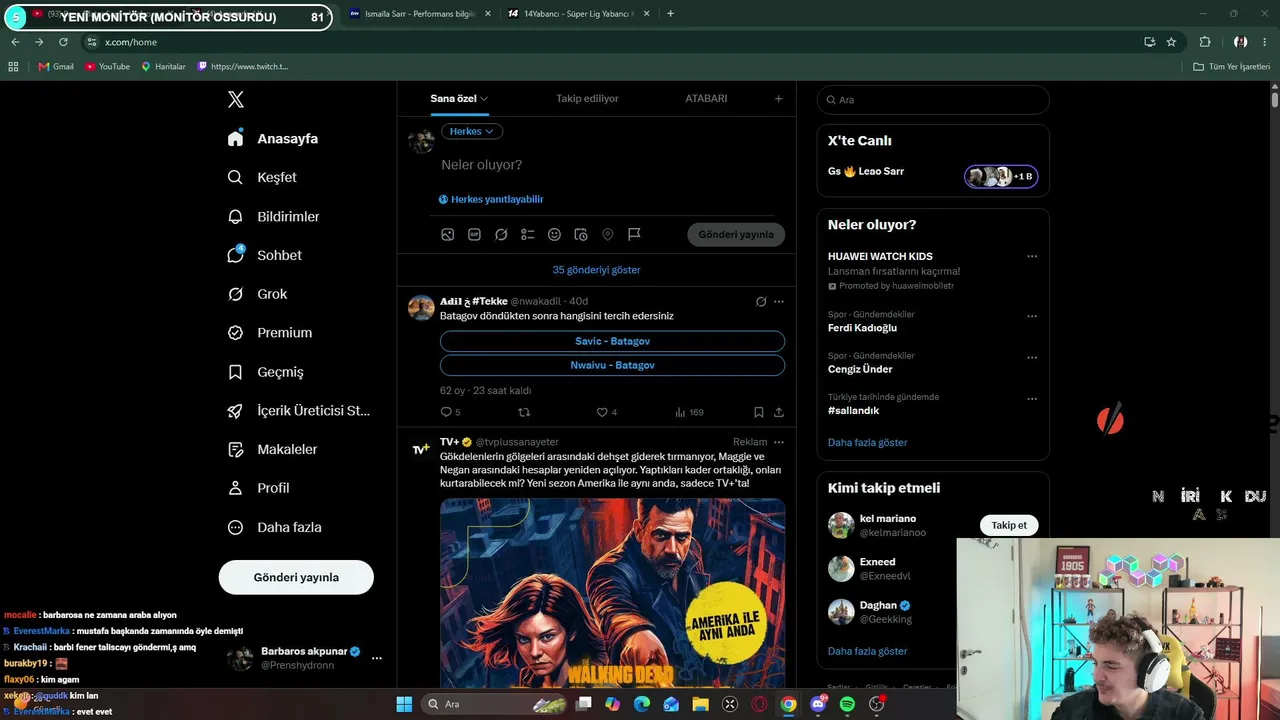Viewport: 1280px width, 720px height.
Task: Click the X logo in the sidebar
Action: [236, 99]
